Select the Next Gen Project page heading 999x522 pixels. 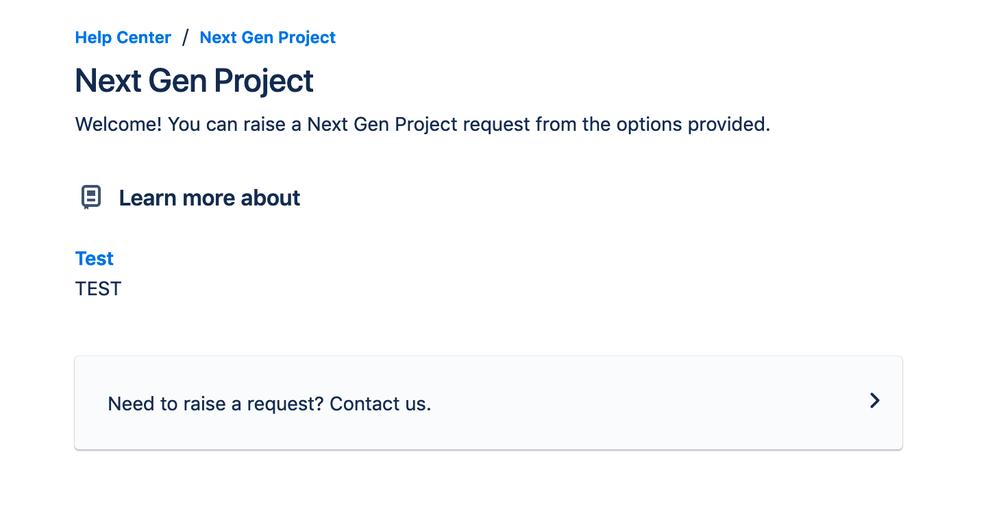(x=194, y=81)
